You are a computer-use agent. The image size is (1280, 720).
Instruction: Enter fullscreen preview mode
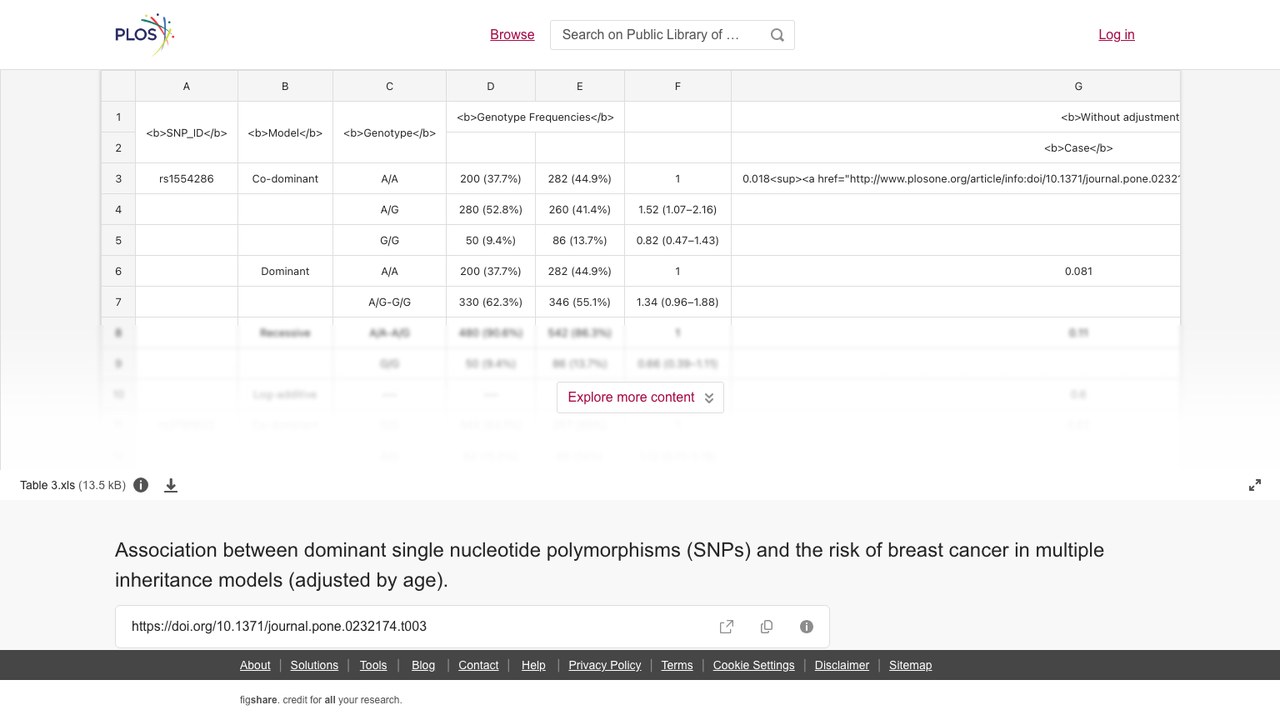click(1255, 485)
